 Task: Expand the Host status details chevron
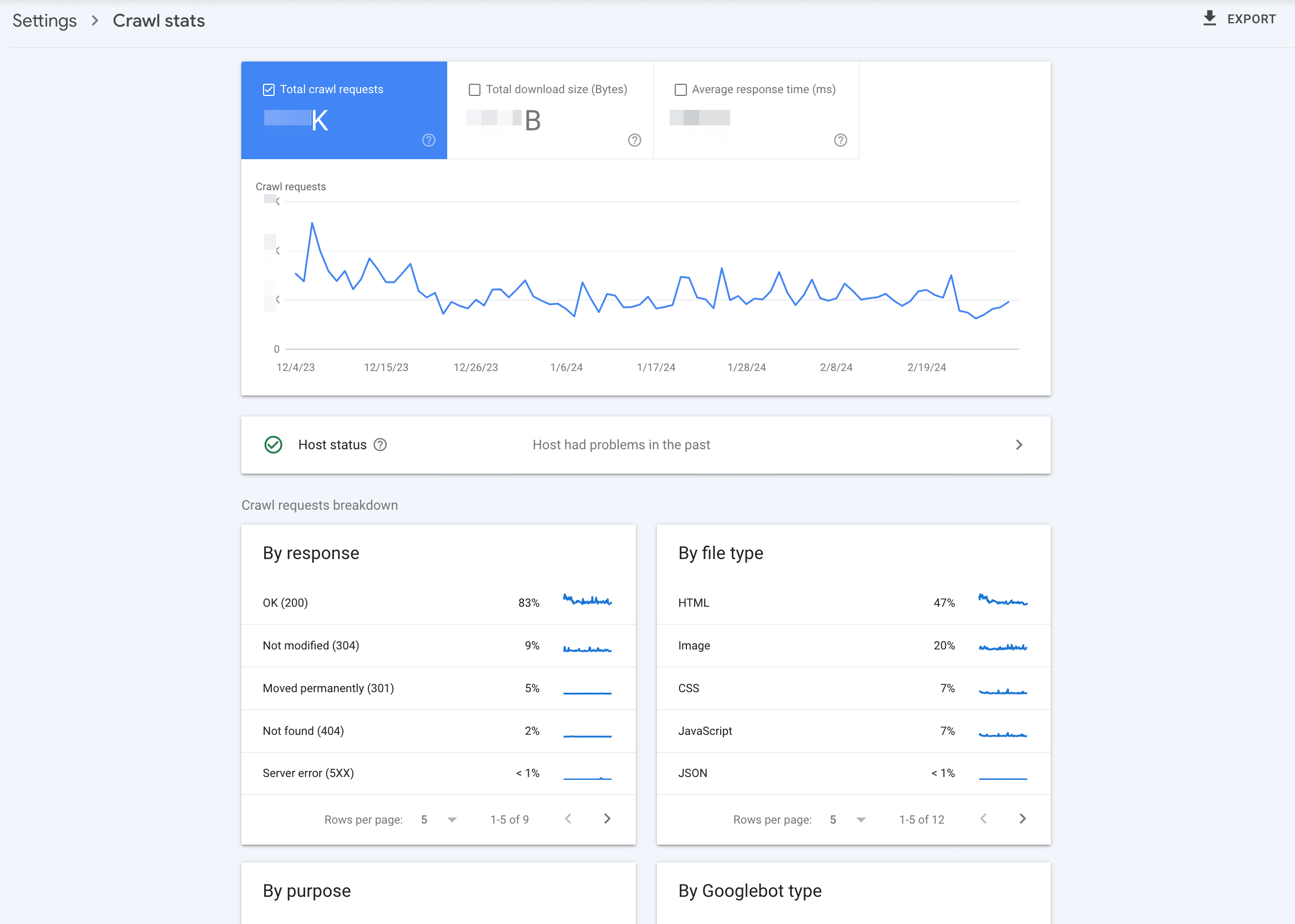coord(1019,445)
